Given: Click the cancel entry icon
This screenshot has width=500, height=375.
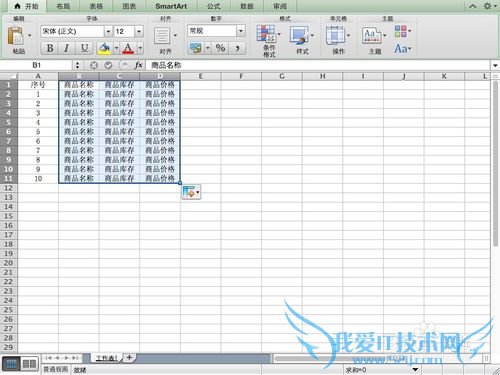Looking at the screenshot, I should [94, 65].
